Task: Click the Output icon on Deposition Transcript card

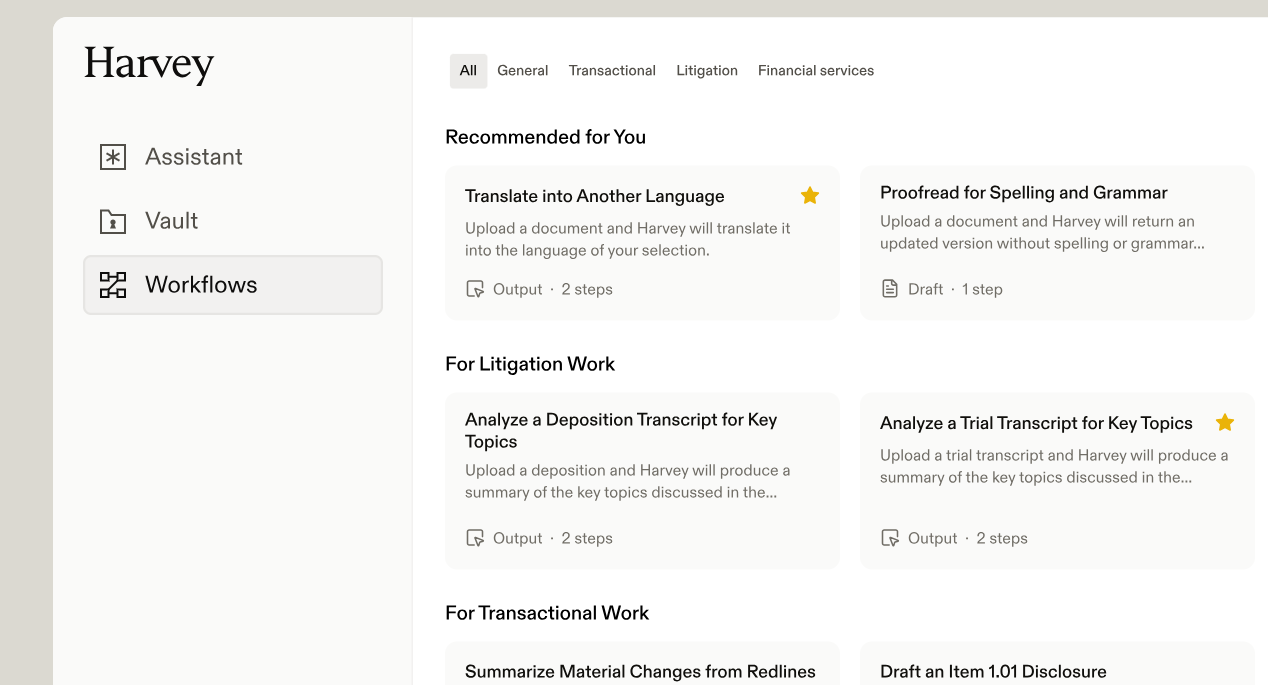Action: coord(475,538)
